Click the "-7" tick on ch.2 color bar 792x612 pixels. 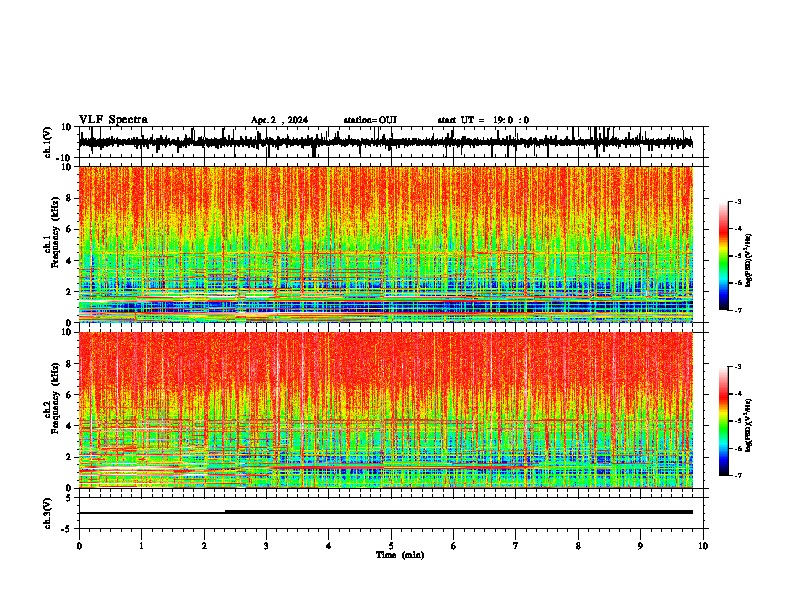click(737, 475)
